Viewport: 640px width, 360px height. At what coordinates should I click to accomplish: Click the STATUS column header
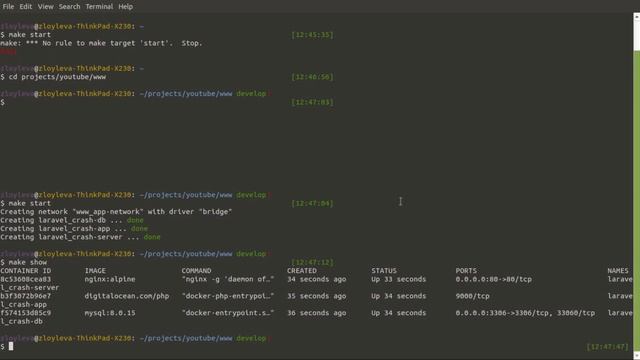point(384,271)
